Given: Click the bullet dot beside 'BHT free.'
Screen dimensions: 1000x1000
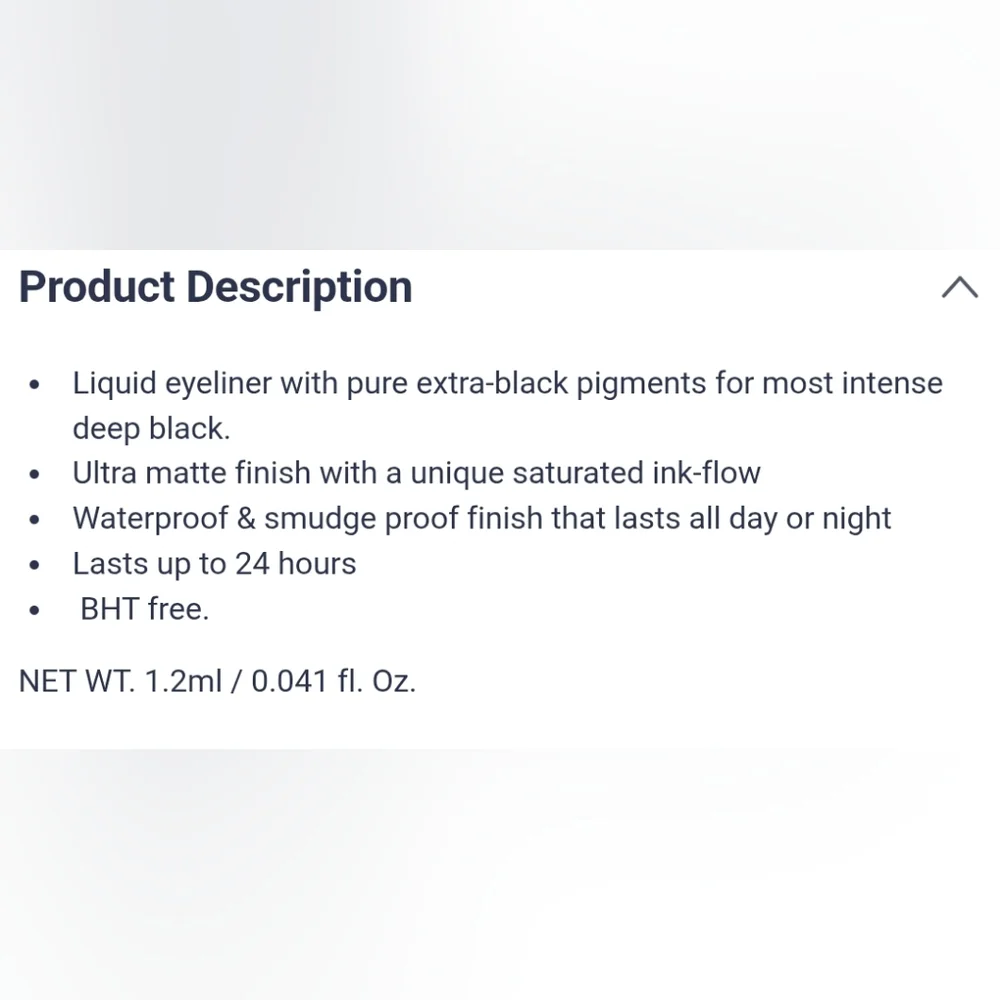Looking at the screenshot, I should 34,610.
